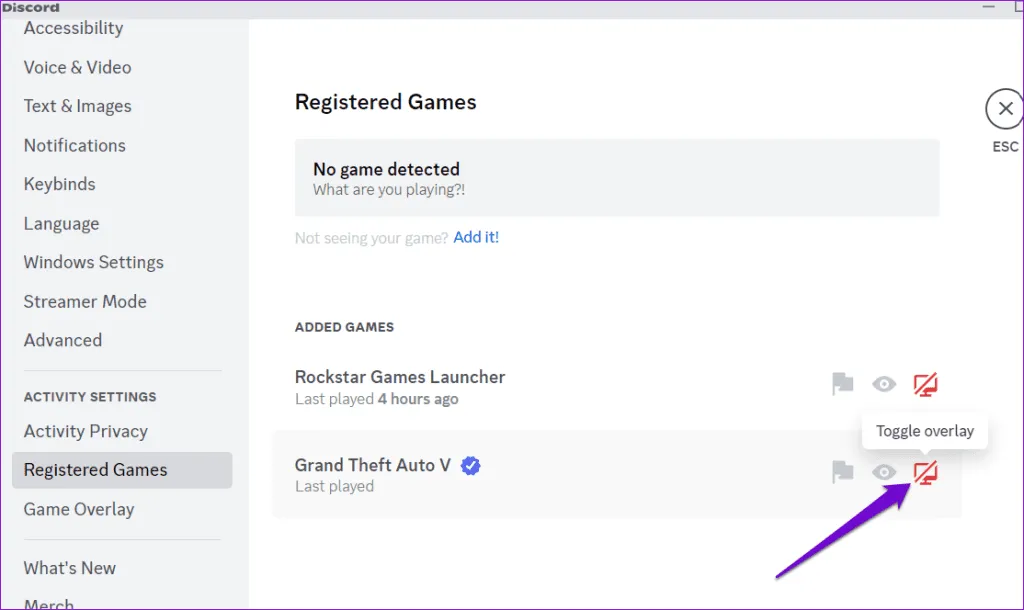The width and height of the screenshot is (1024, 610).
Task: Toggle overlay for Grand Theft Auto V
Action: point(926,472)
